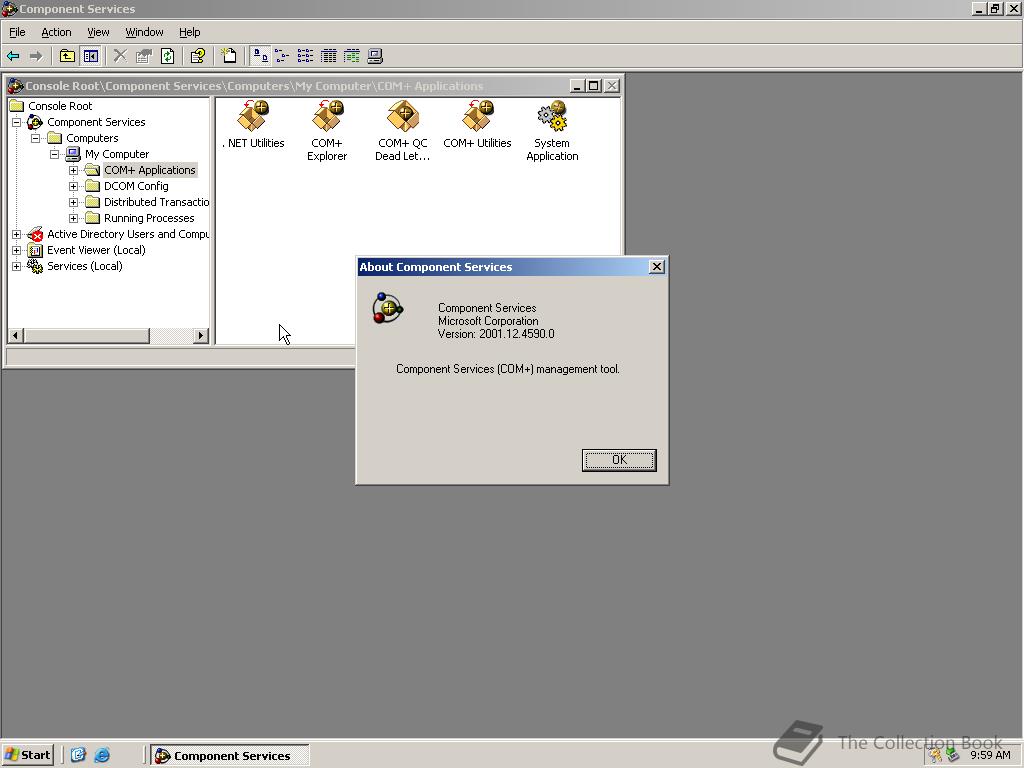This screenshot has width=1024, height=768.
Task: Collapse the Computers node
Action: 36,138
